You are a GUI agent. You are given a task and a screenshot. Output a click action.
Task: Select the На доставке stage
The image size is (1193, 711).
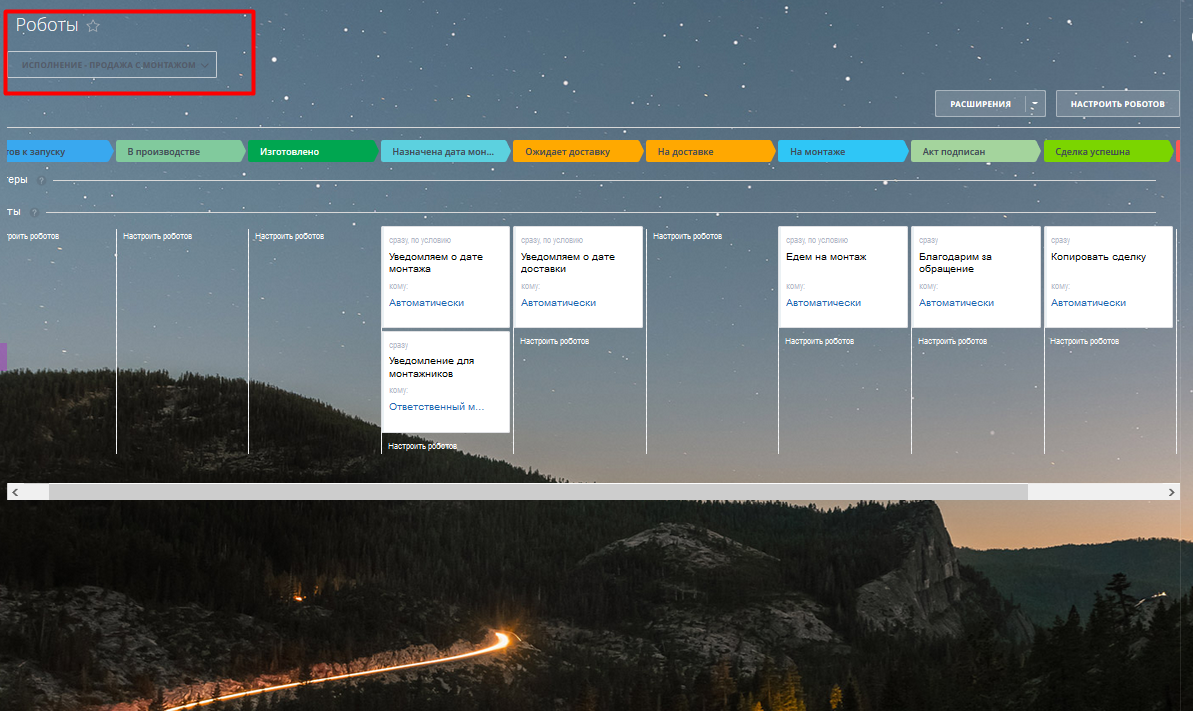pos(710,151)
